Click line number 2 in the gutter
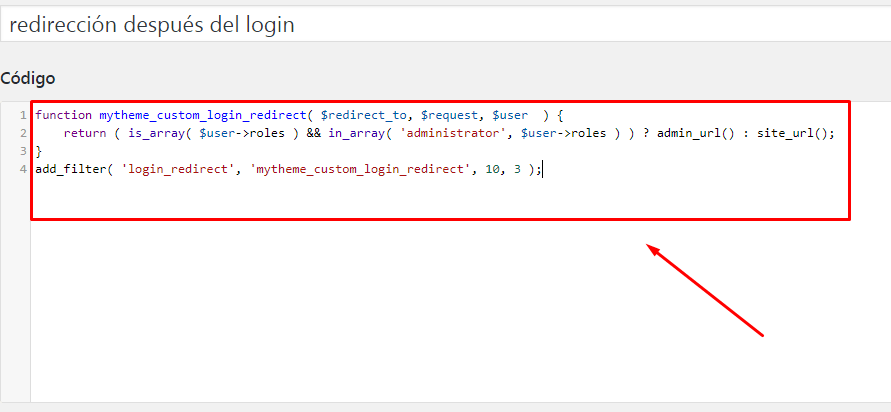Viewport: 891px width, 412px height. coord(23,134)
